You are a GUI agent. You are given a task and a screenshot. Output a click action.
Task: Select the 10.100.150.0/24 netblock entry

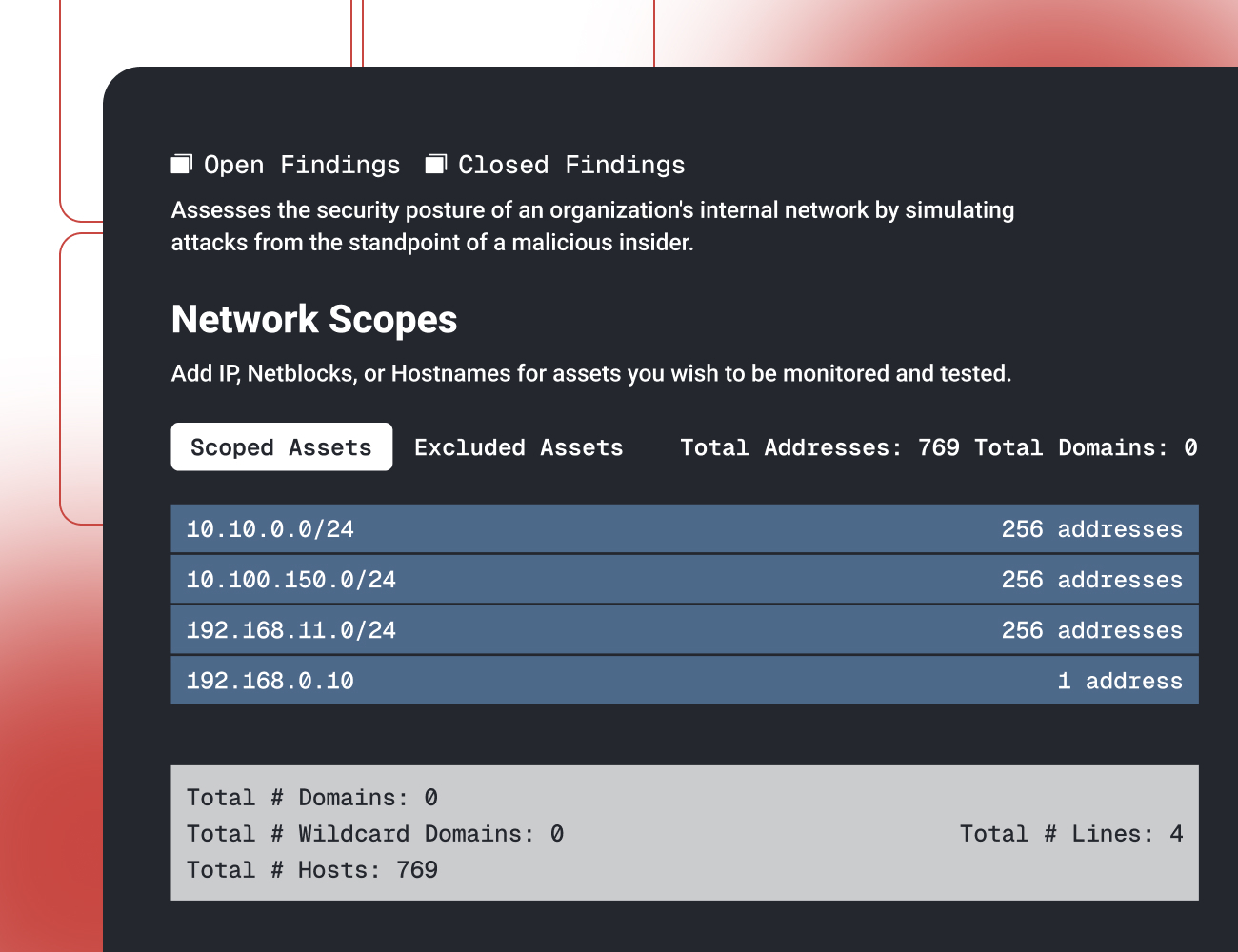[291, 580]
